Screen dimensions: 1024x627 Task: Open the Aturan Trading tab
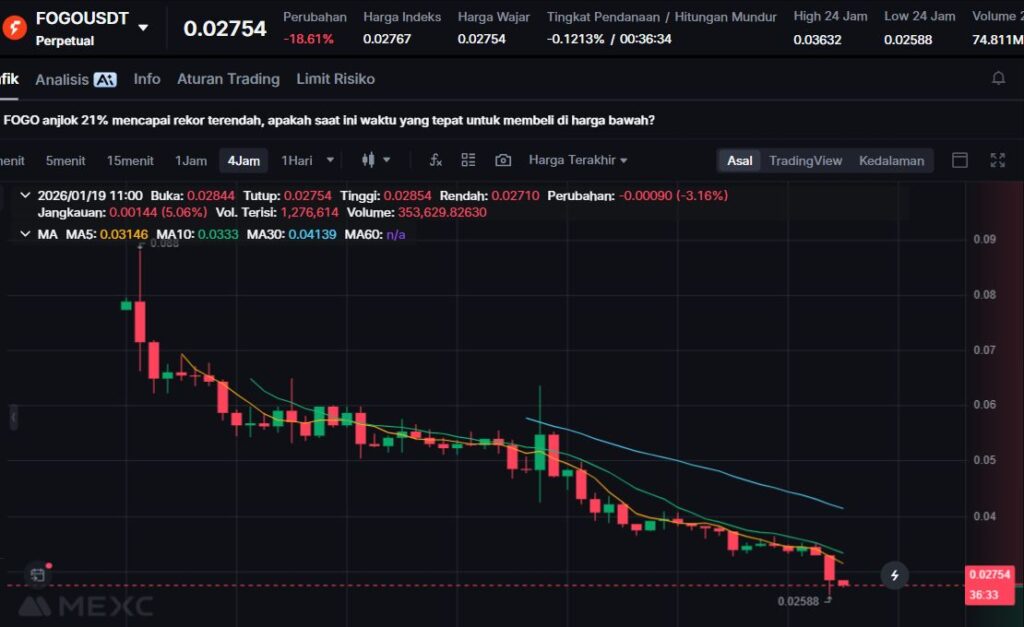tap(228, 79)
